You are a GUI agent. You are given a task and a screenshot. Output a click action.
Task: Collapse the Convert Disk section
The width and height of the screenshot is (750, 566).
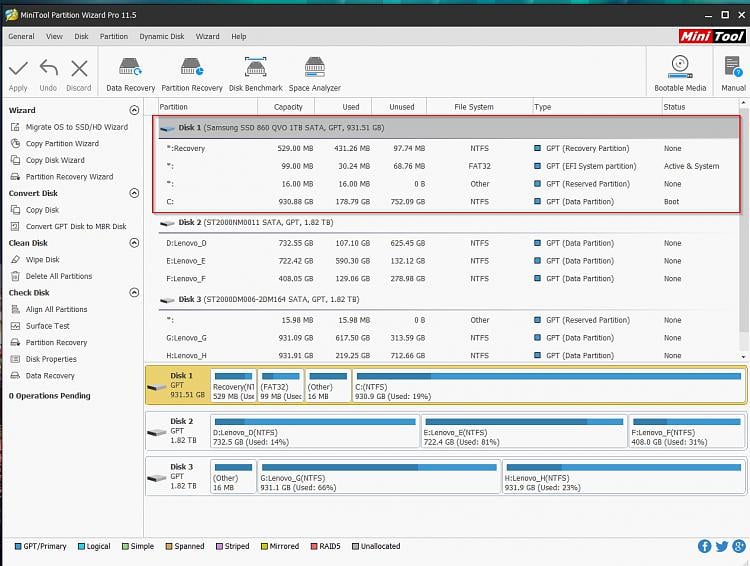click(135, 194)
